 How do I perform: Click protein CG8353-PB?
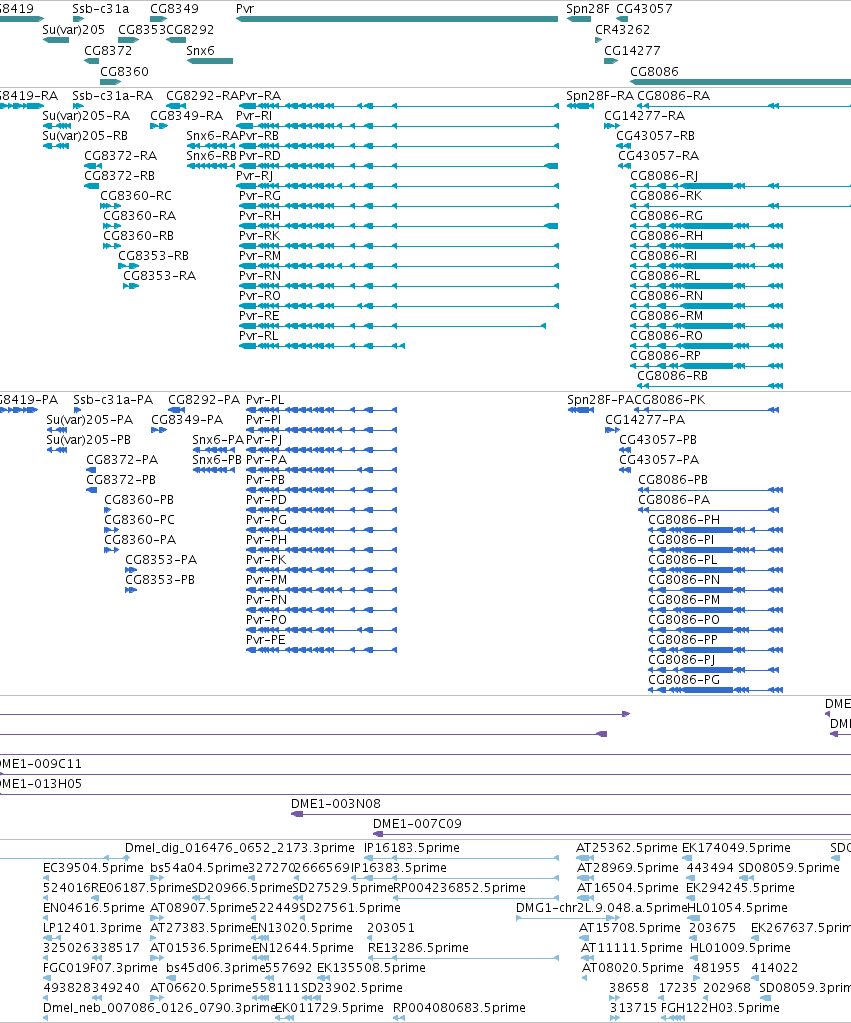(x=131, y=590)
